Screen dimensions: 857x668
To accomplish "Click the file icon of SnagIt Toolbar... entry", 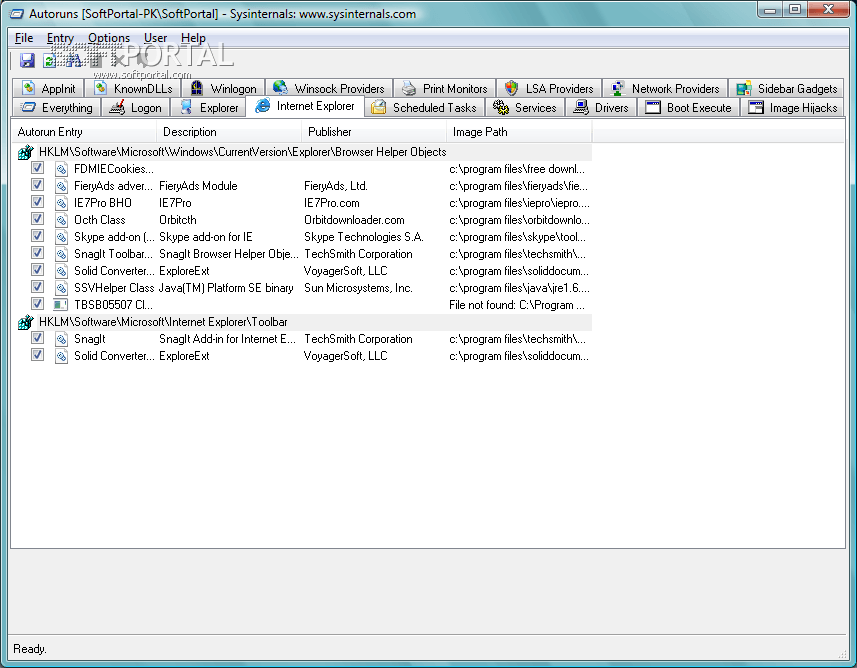I will pyautogui.click(x=61, y=254).
